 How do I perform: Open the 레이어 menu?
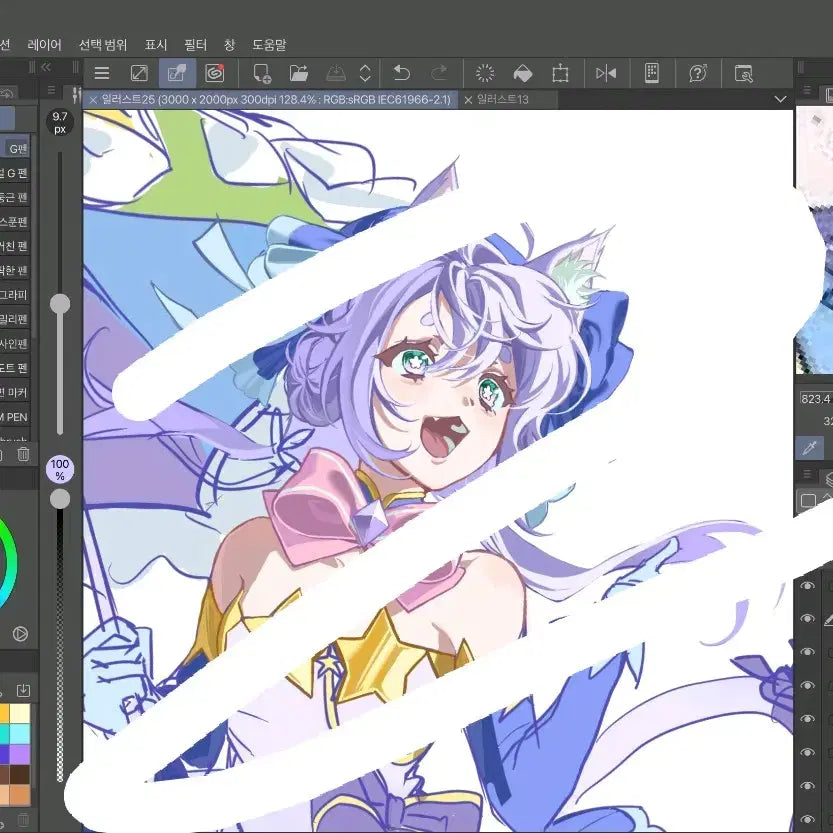[45, 45]
